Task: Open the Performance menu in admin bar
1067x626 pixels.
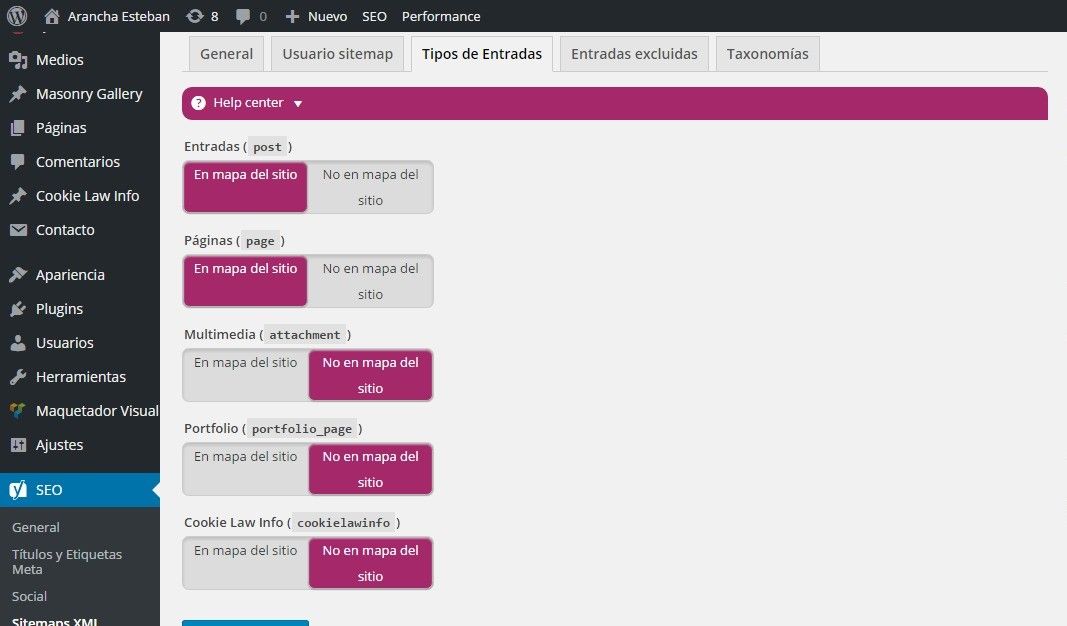Action: pos(441,16)
